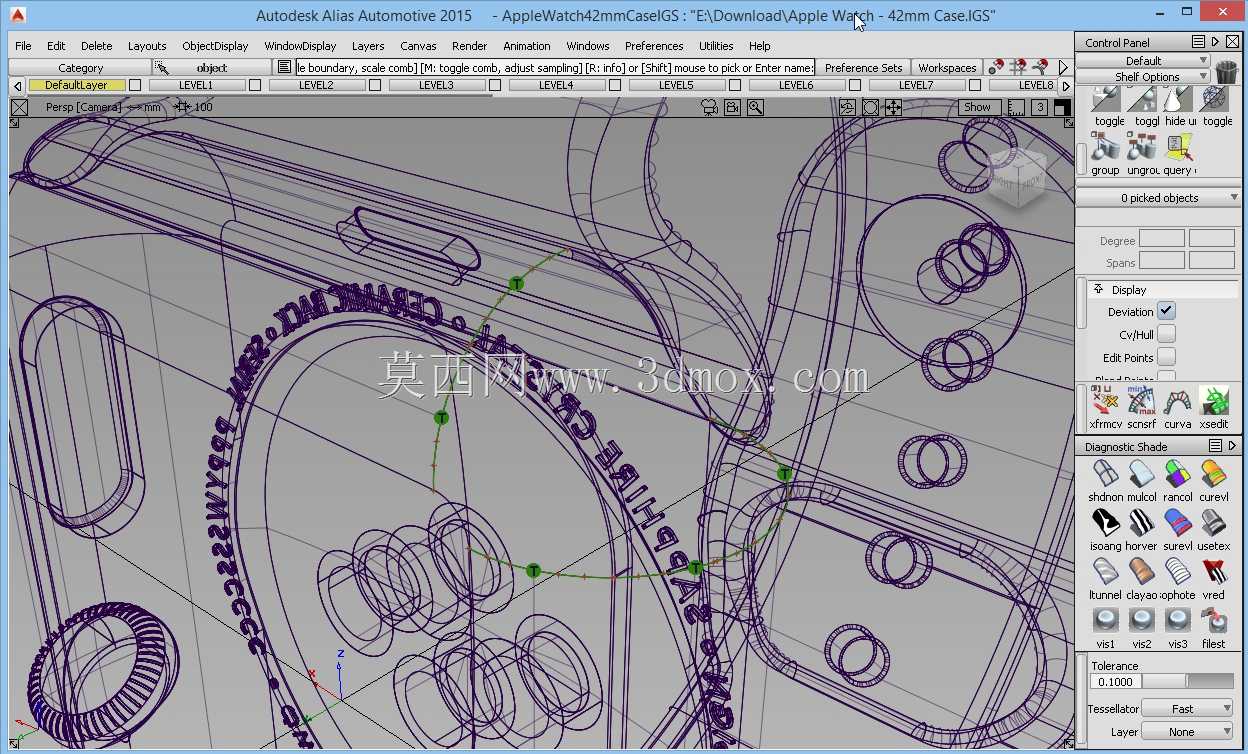Image resolution: width=1248 pixels, height=754 pixels.
Task: Select the isoang iso-angle shade
Action: tap(1105, 522)
